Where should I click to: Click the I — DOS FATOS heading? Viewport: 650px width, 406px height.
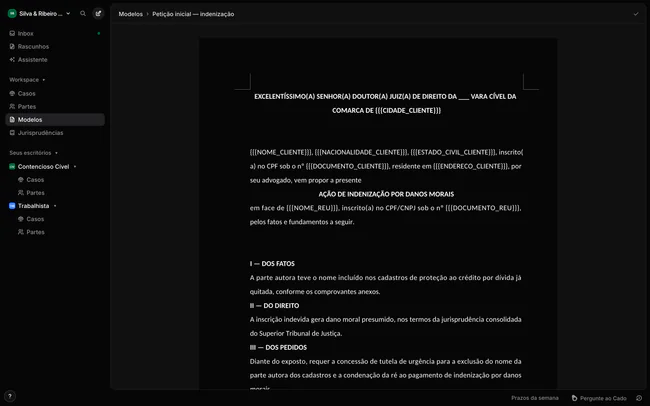tap(272, 264)
